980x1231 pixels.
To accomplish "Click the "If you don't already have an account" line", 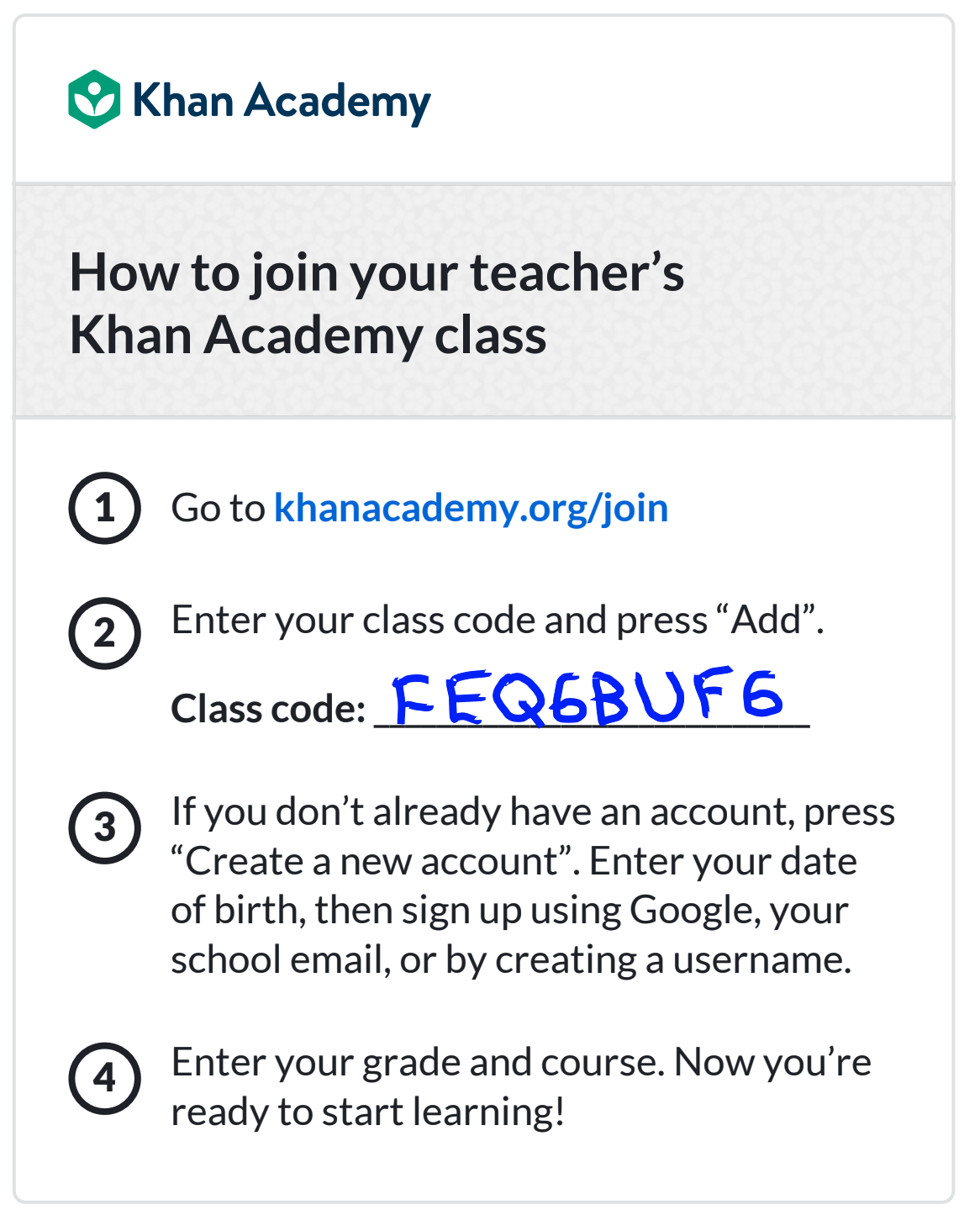I will coord(534,813).
